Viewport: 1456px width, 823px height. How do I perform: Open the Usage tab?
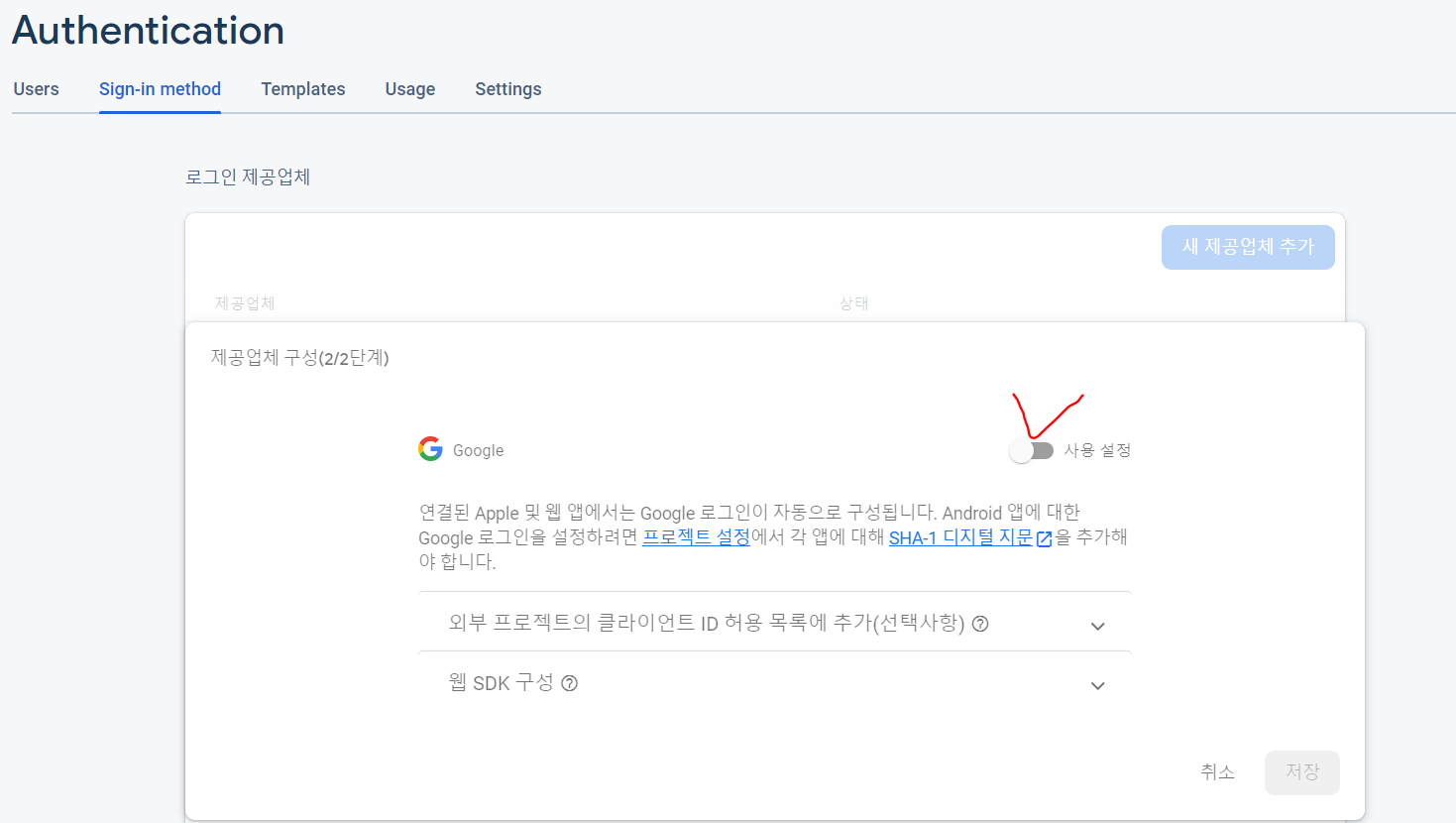tap(410, 89)
